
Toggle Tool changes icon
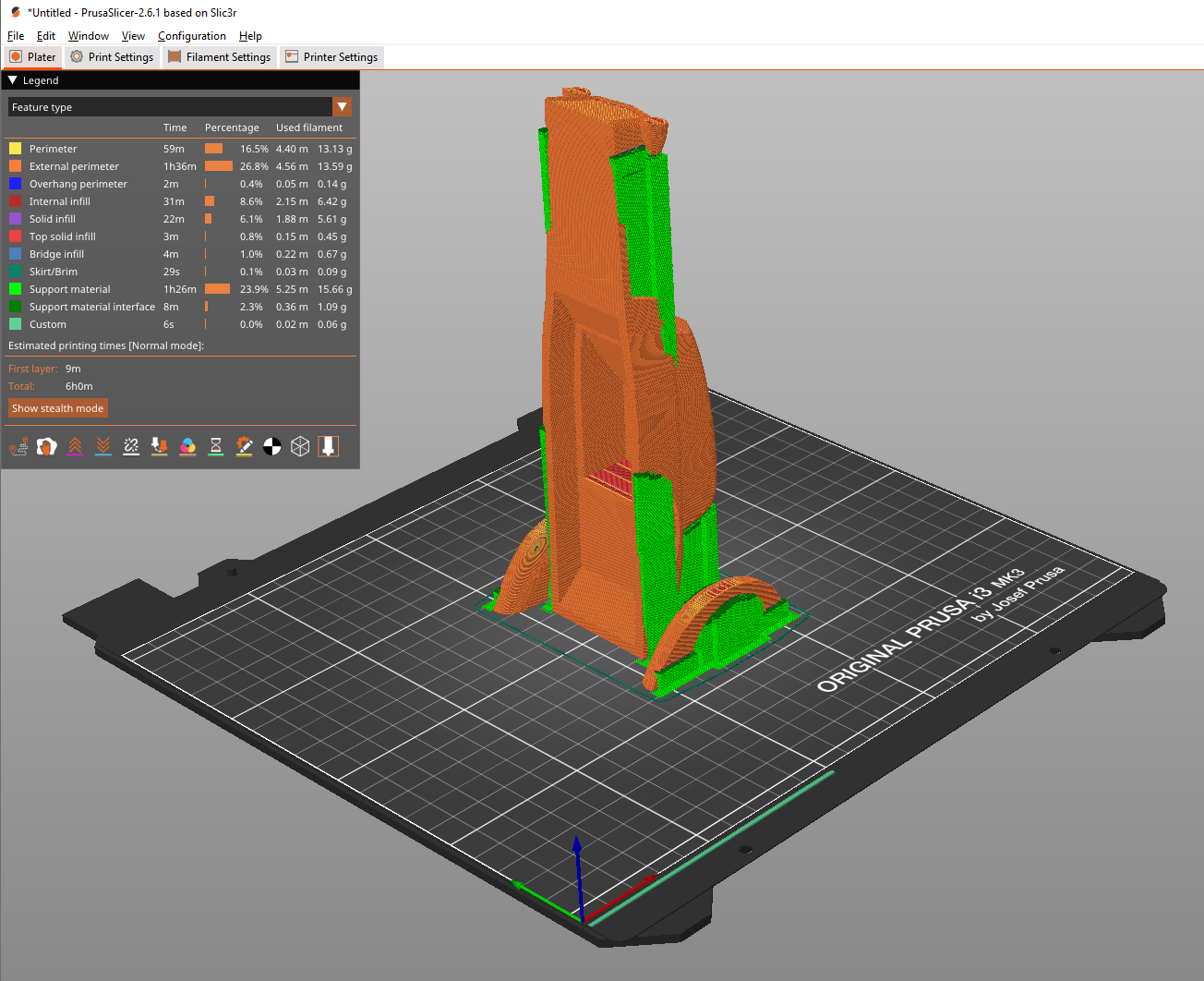[160, 447]
